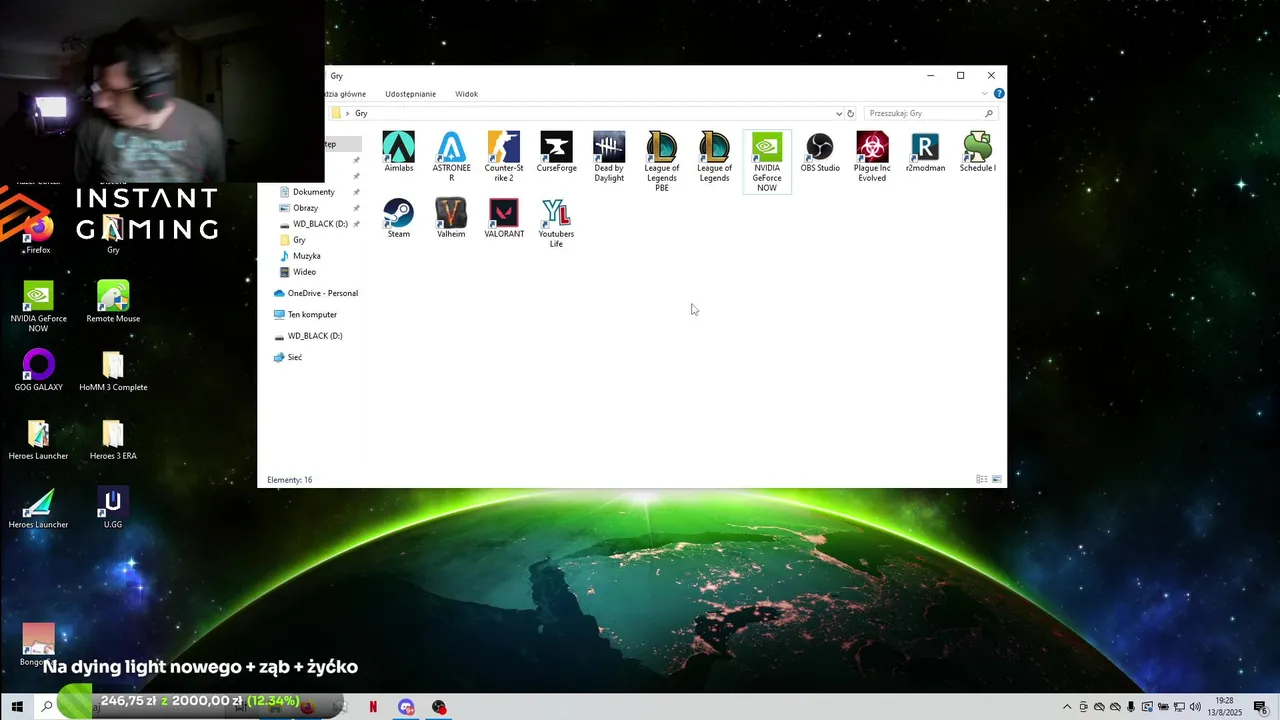Select the Steam shortcut icon
This screenshot has width=1280, height=720.
point(398,218)
